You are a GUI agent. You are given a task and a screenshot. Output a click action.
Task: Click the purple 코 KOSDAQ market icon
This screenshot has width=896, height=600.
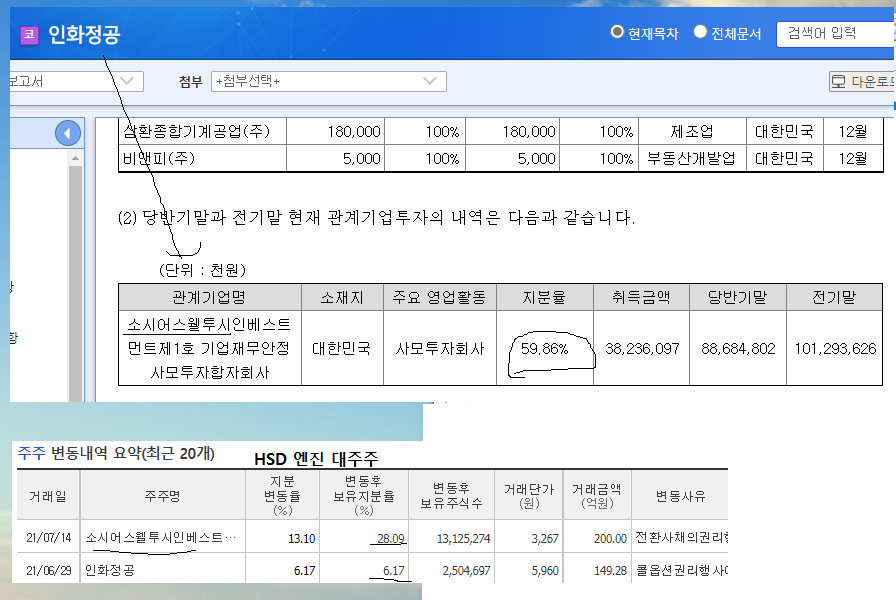point(30,35)
